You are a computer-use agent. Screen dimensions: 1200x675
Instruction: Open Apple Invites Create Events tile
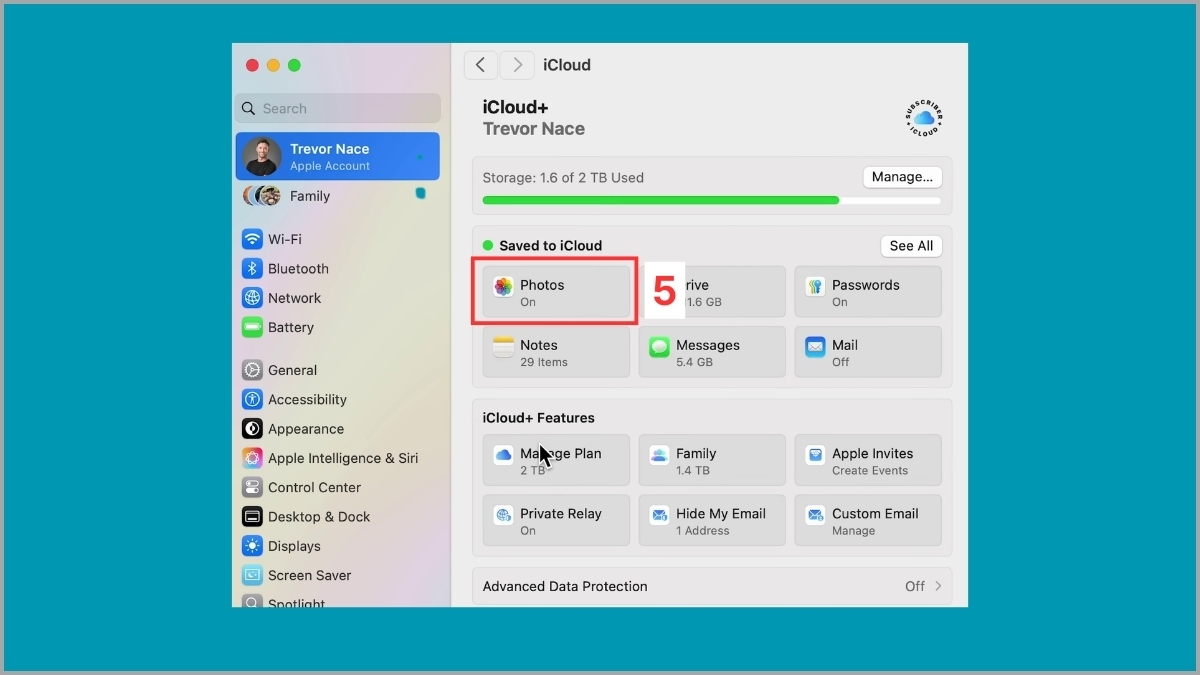[x=868, y=460]
